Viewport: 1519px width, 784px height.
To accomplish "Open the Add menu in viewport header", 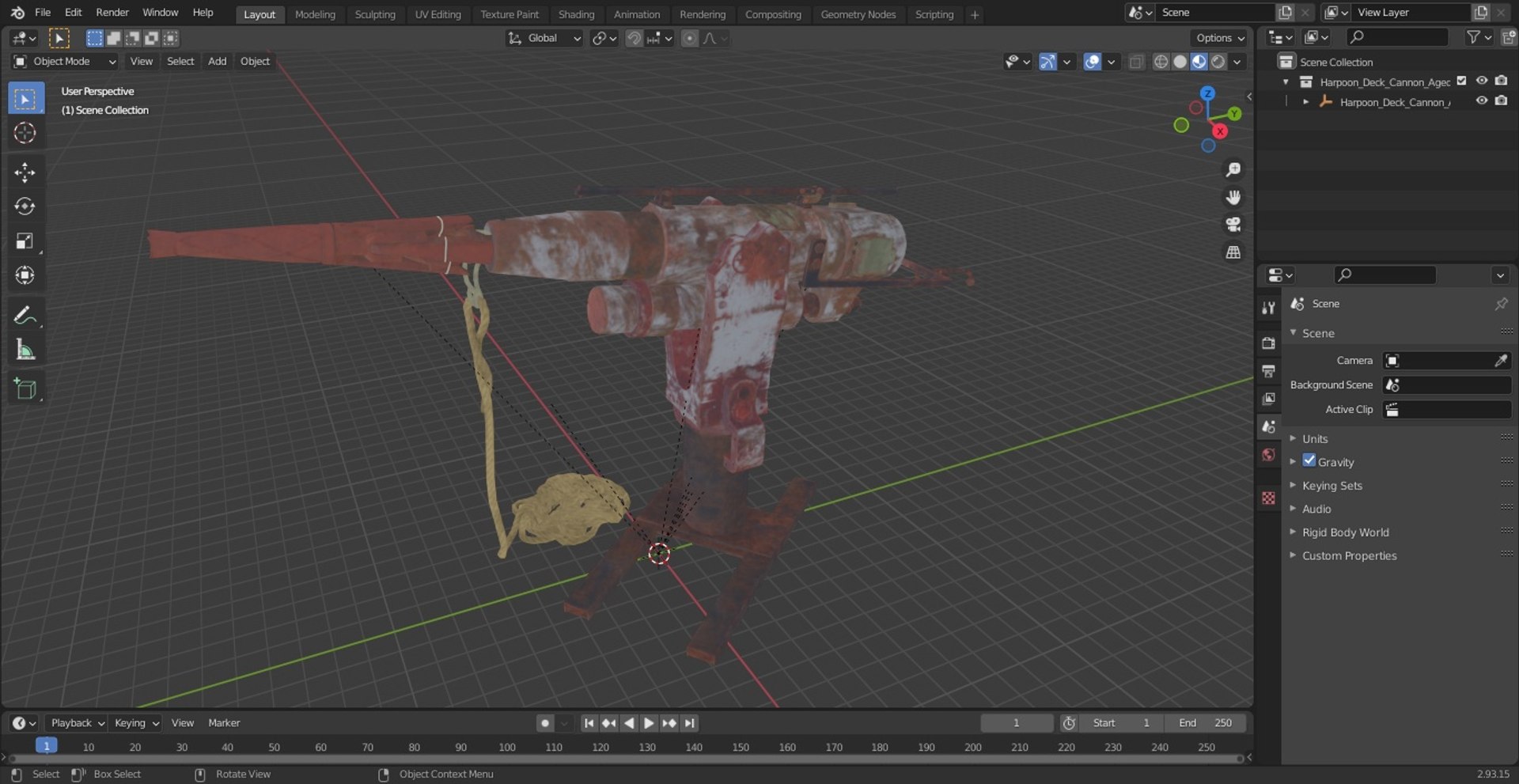I will pos(217,61).
